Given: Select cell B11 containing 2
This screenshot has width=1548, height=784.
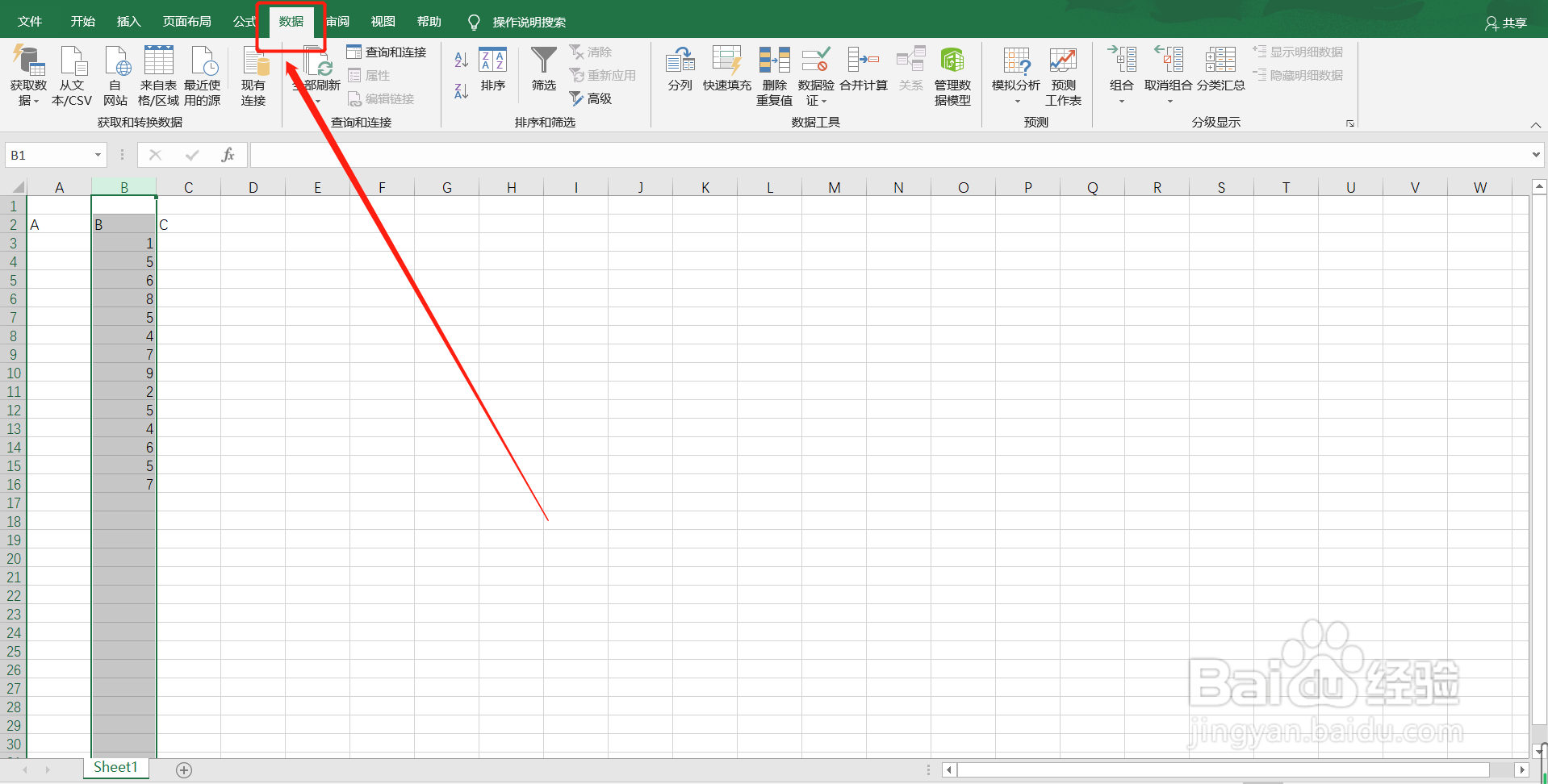Looking at the screenshot, I should click(124, 392).
